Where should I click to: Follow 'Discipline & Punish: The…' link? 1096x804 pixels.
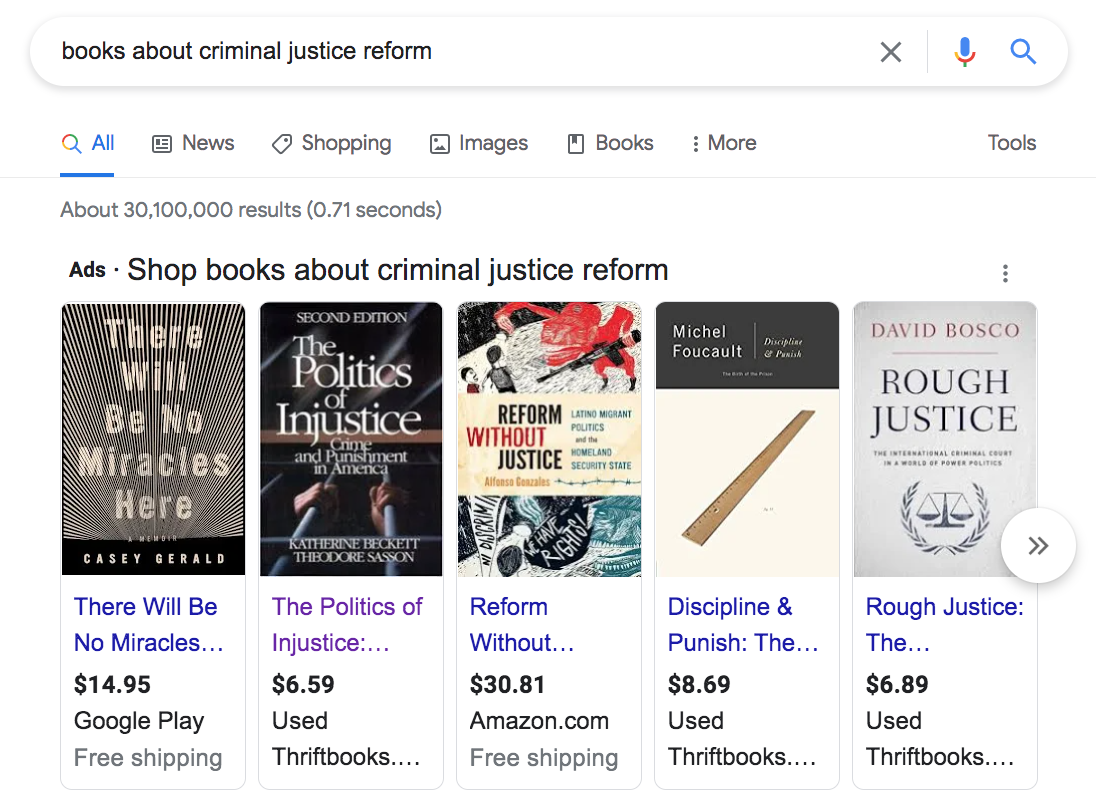(743, 624)
